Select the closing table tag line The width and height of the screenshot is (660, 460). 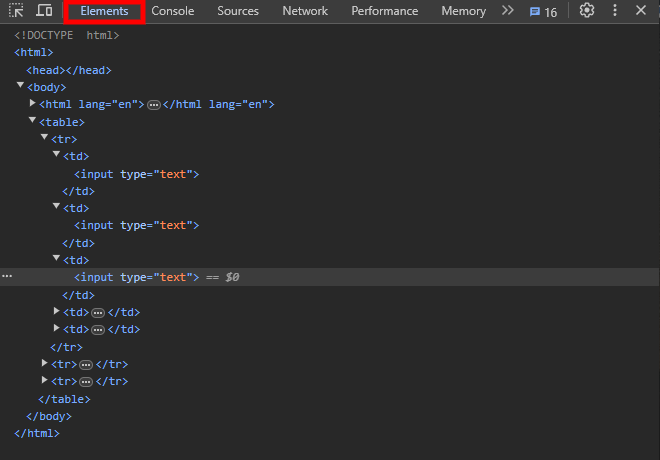(x=68, y=399)
